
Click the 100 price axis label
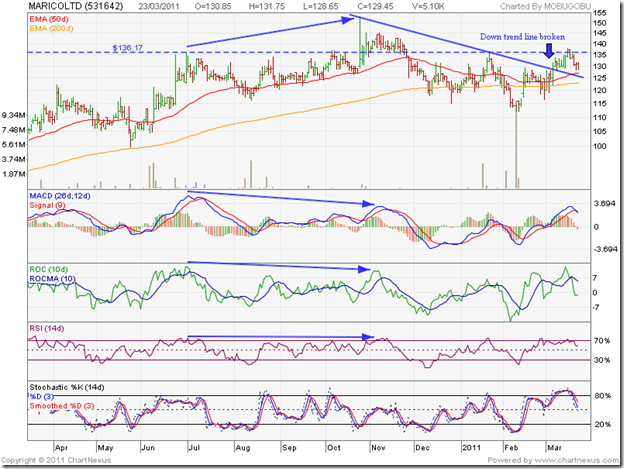point(599,146)
